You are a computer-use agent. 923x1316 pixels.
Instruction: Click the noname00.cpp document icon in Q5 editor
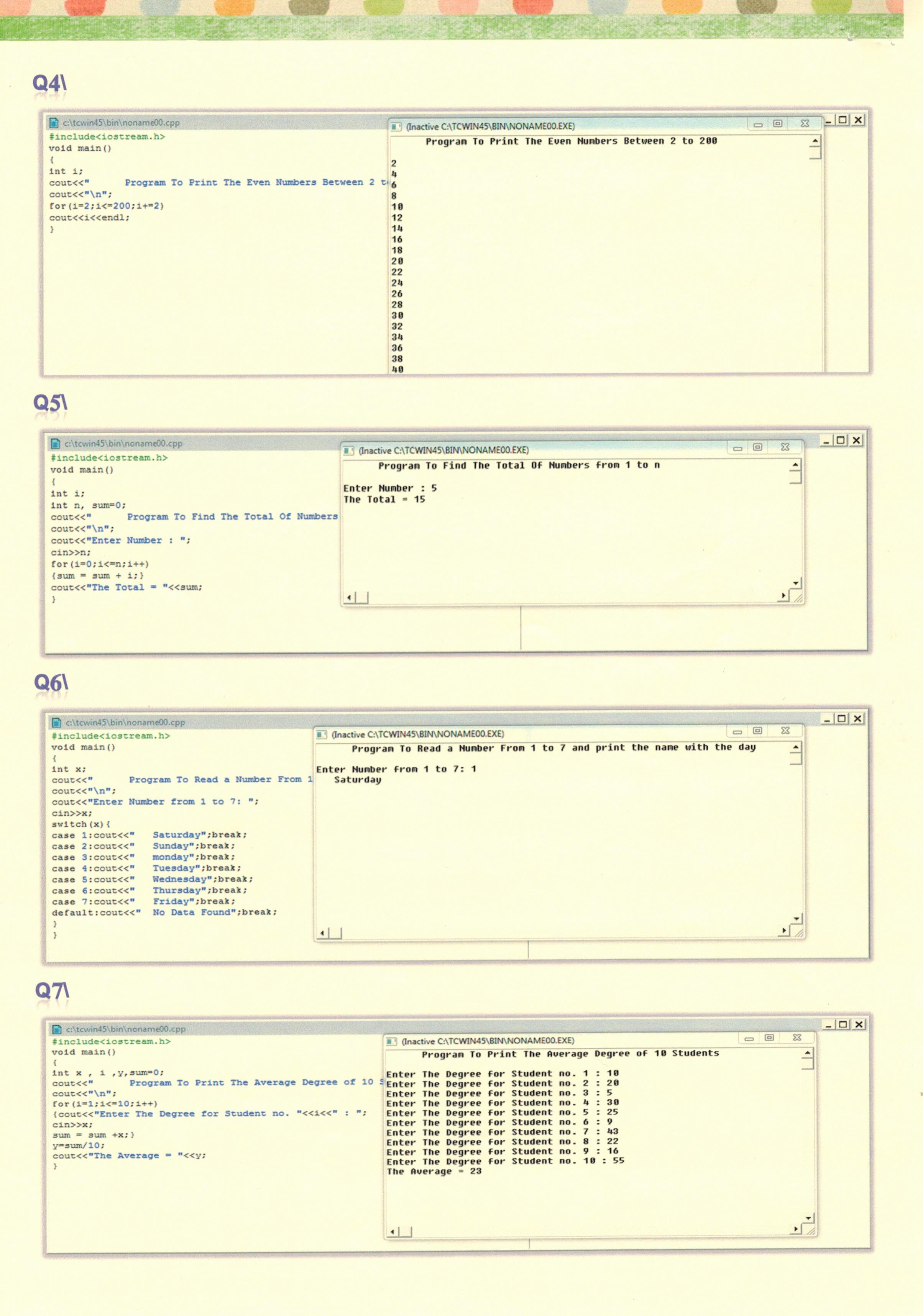pyautogui.click(x=56, y=443)
